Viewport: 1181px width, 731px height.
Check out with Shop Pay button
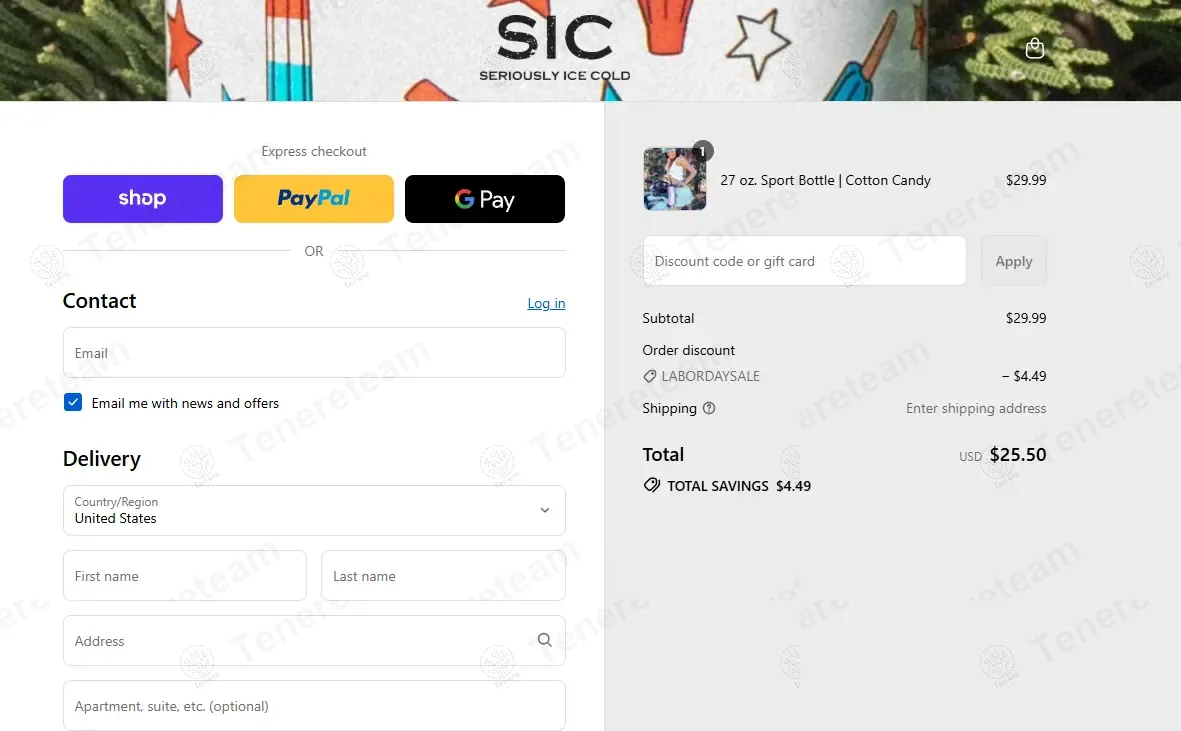[x=142, y=199]
